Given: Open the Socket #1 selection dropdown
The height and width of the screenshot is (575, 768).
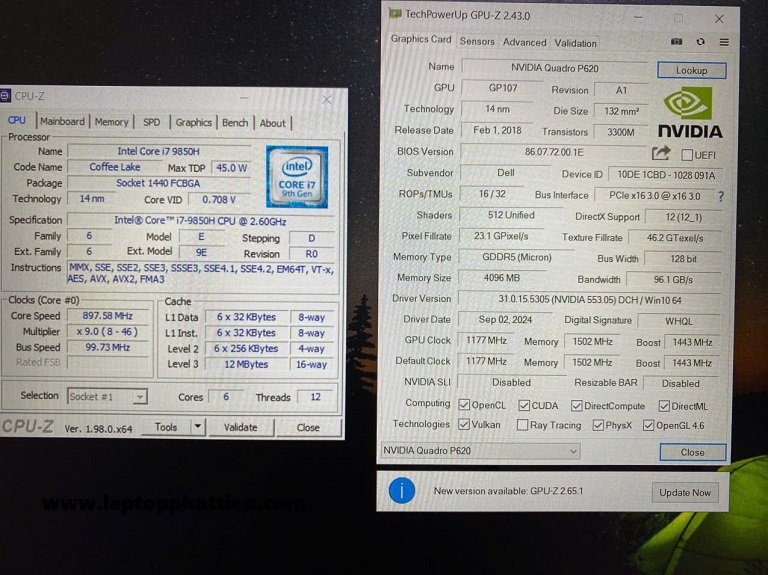Looking at the screenshot, I should coord(107,396).
